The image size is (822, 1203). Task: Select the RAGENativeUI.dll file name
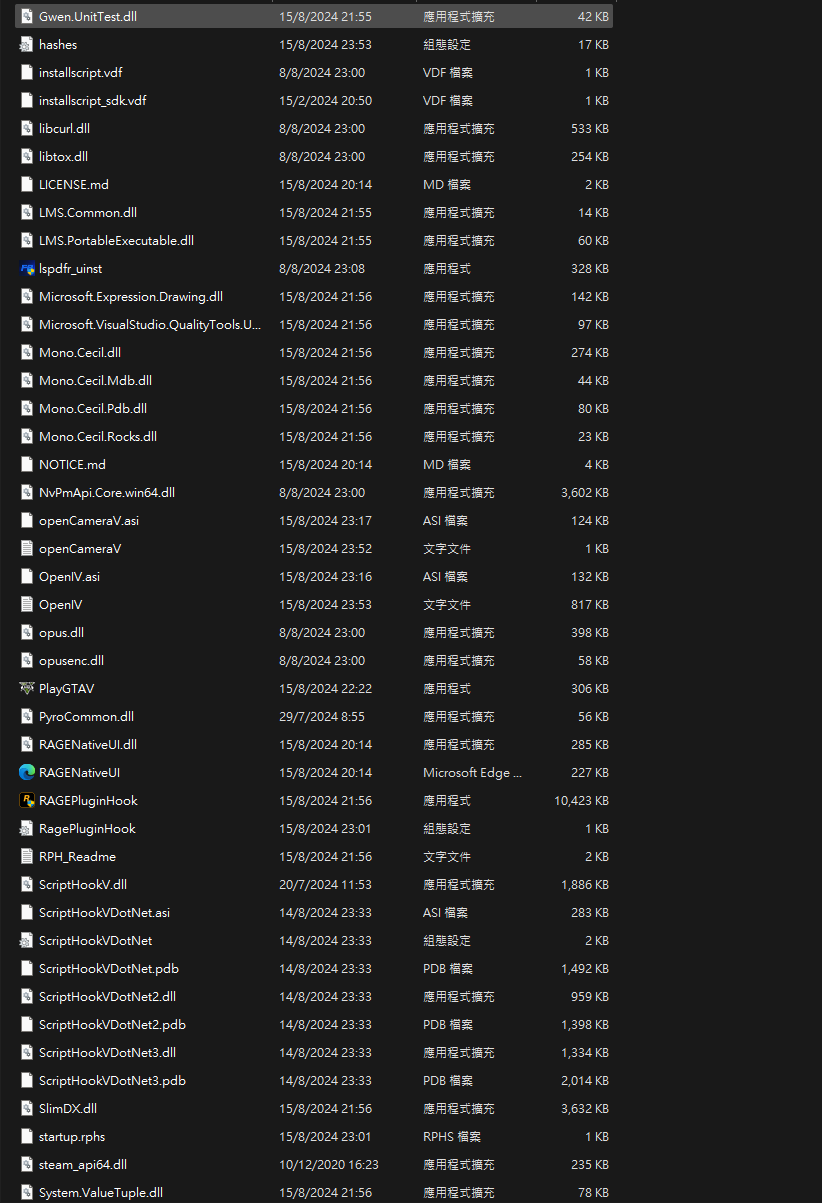click(x=88, y=745)
